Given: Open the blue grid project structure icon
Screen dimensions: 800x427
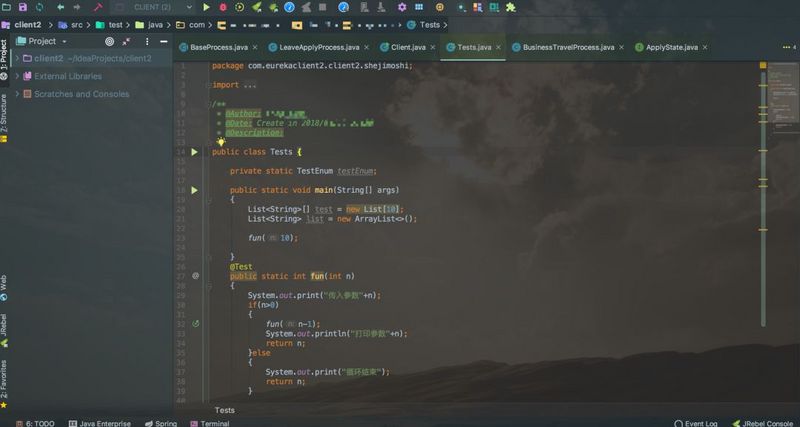Looking at the screenshot, I should pos(419,7).
